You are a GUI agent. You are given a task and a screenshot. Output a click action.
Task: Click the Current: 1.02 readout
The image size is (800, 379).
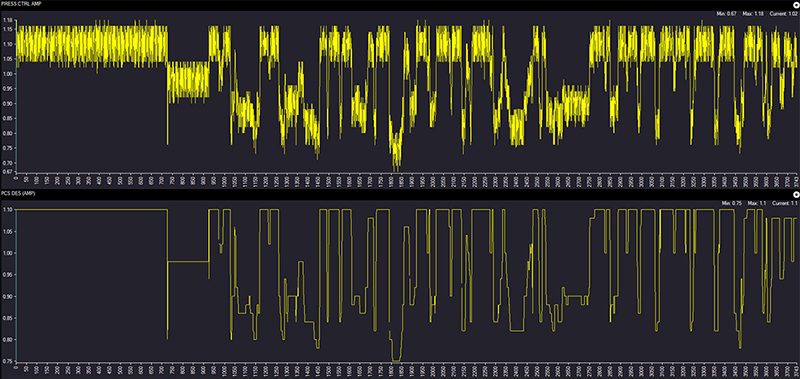tap(783, 14)
